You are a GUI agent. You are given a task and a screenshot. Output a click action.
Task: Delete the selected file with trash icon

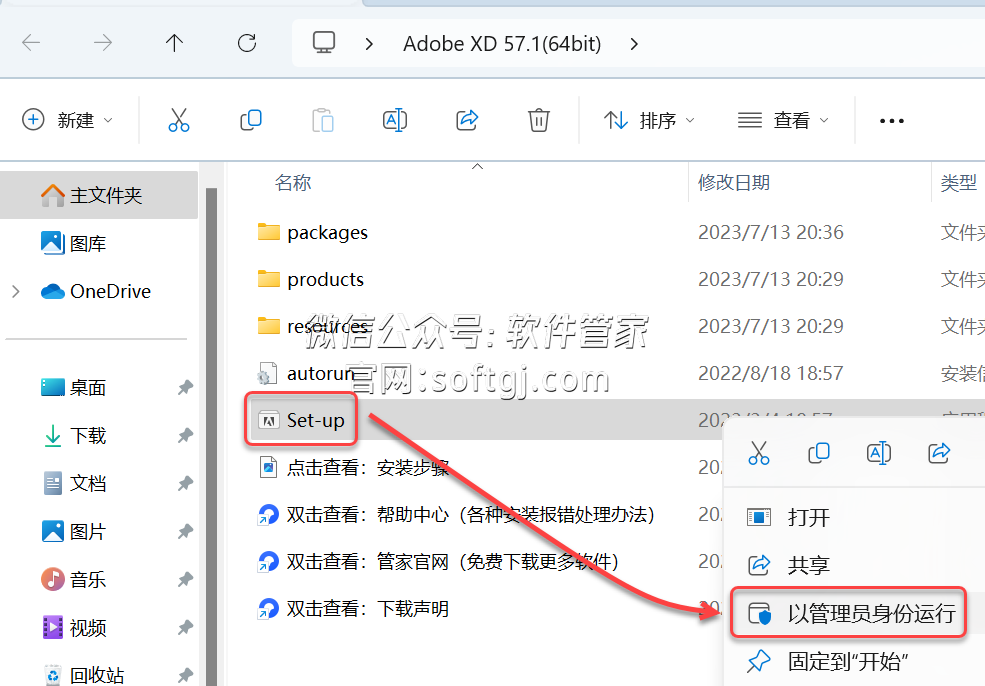pyautogui.click(x=538, y=119)
